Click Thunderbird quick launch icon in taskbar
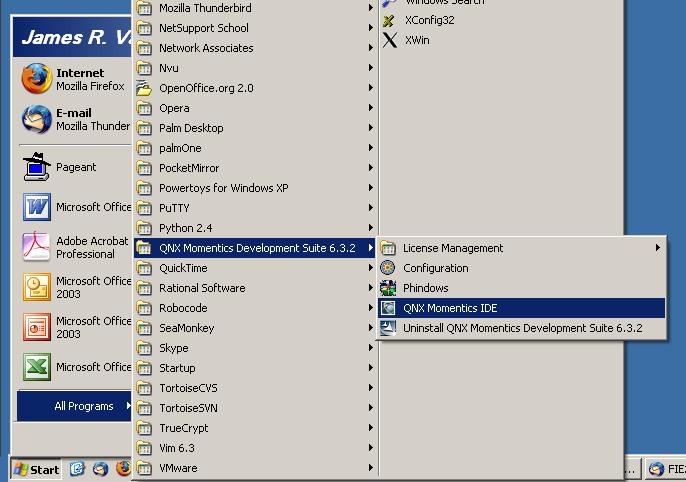Viewport: 686px width, 482px height. tap(100, 469)
